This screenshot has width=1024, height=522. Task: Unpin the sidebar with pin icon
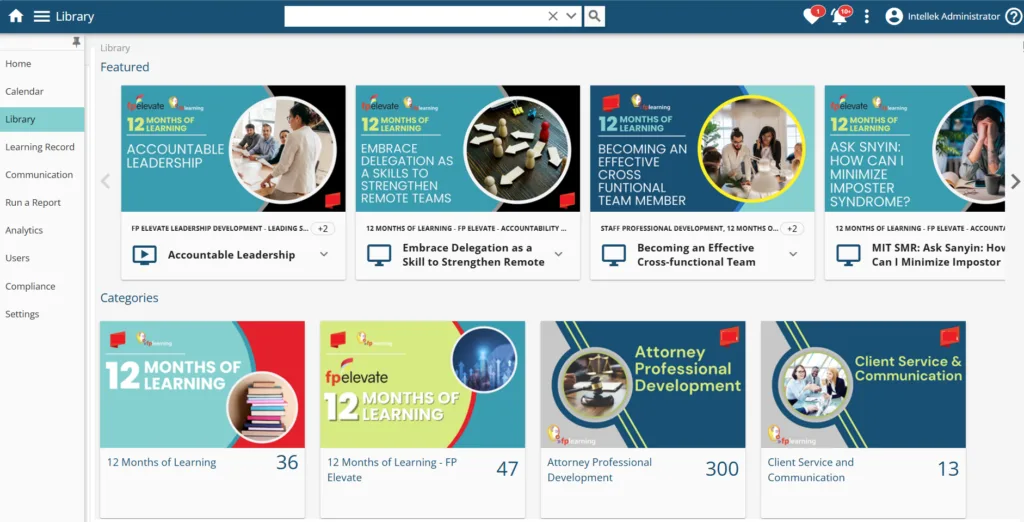click(x=76, y=42)
